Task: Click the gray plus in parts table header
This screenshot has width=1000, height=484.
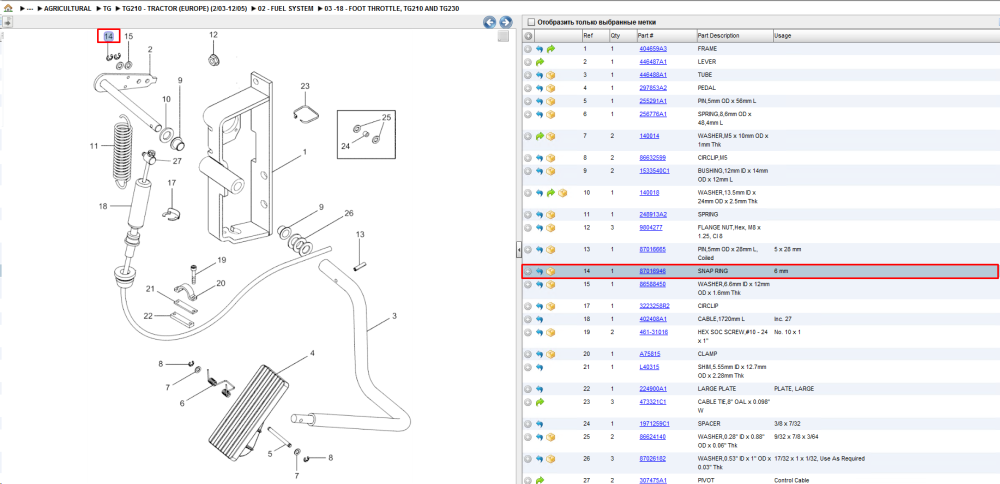Action: tap(528, 36)
